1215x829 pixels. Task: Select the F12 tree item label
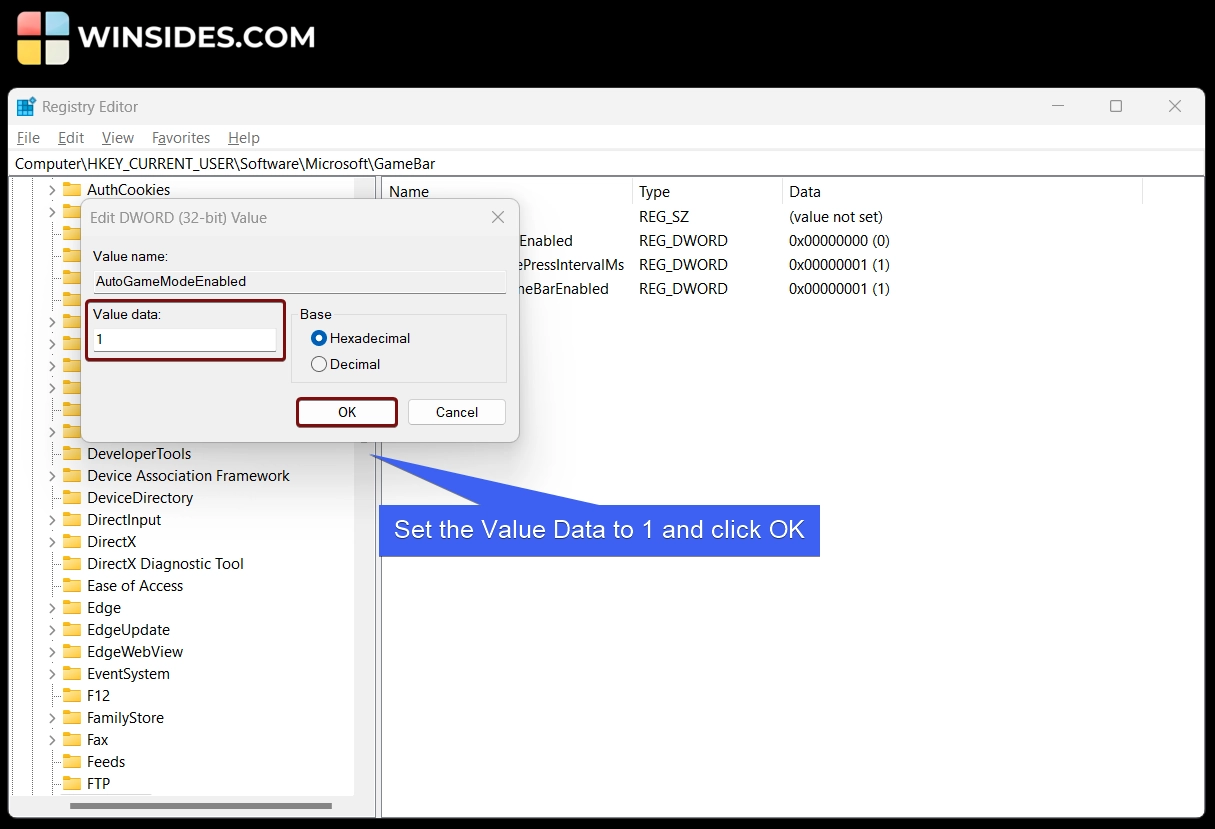(98, 695)
